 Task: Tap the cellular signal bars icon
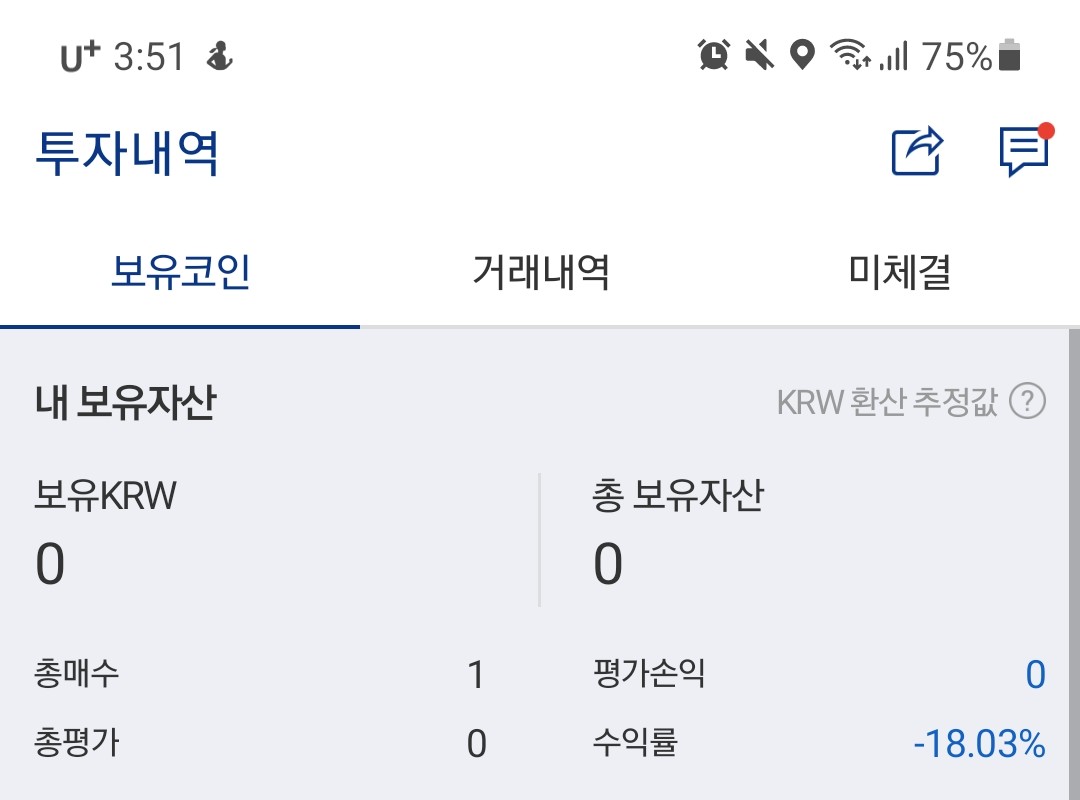coord(893,56)
